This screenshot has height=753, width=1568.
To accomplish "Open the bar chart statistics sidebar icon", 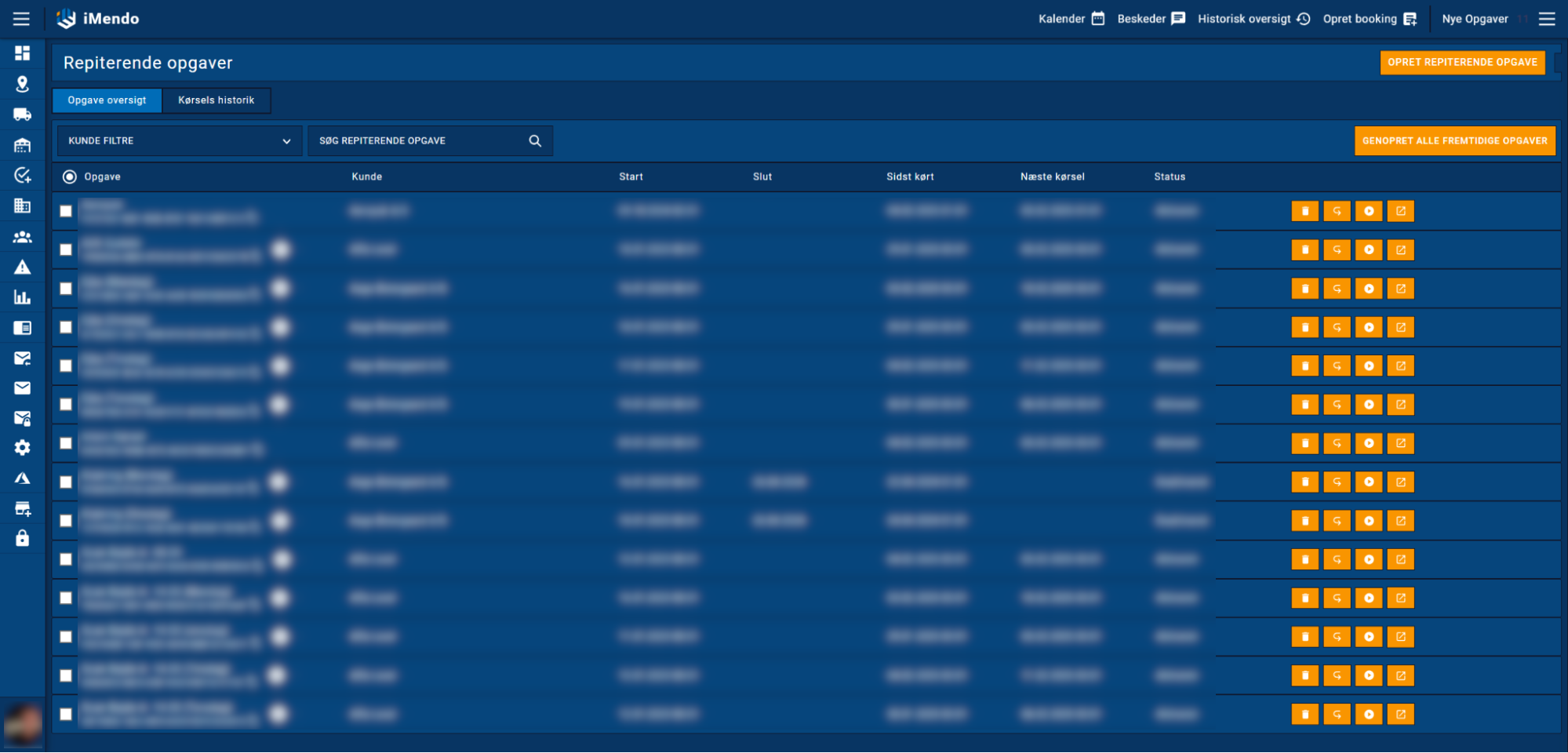I will click(x=22, y=297).
